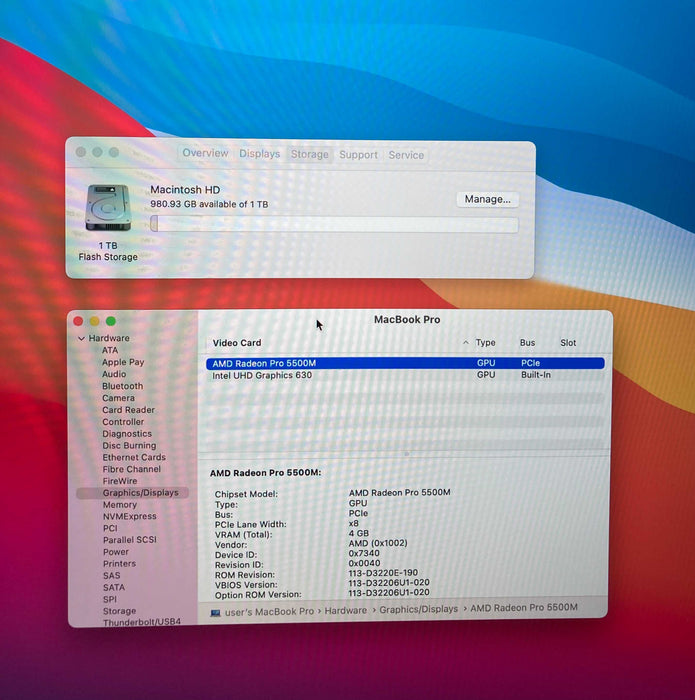Select Thunderbolt/USB4 in the sidebar
695x700 pixels.
click(x=142, y=621)
